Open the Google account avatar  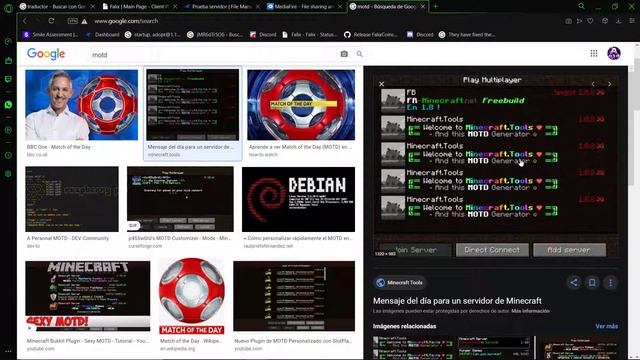click(x=614, y=53)
